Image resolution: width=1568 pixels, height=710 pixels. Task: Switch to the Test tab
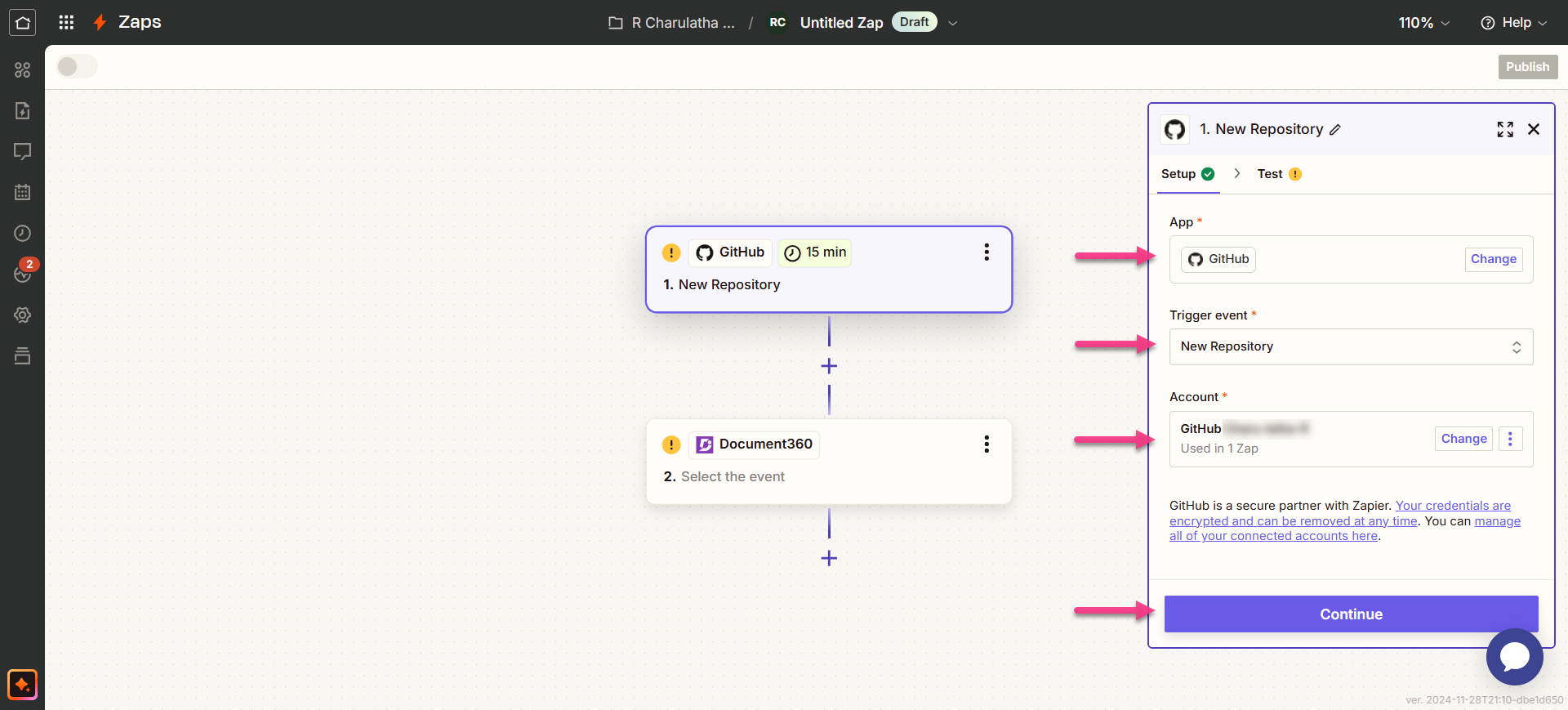(1279, 174)
